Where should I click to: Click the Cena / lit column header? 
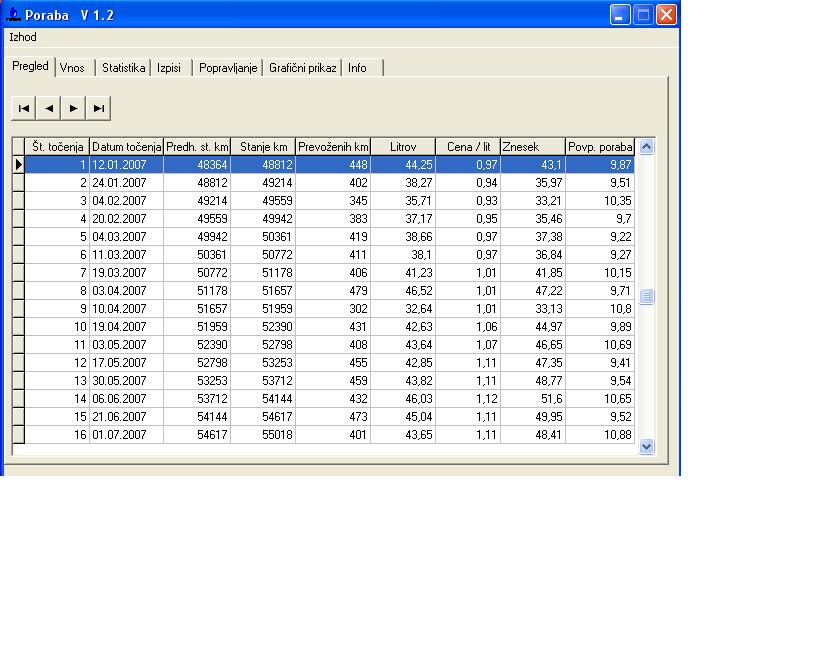[468, 147]
